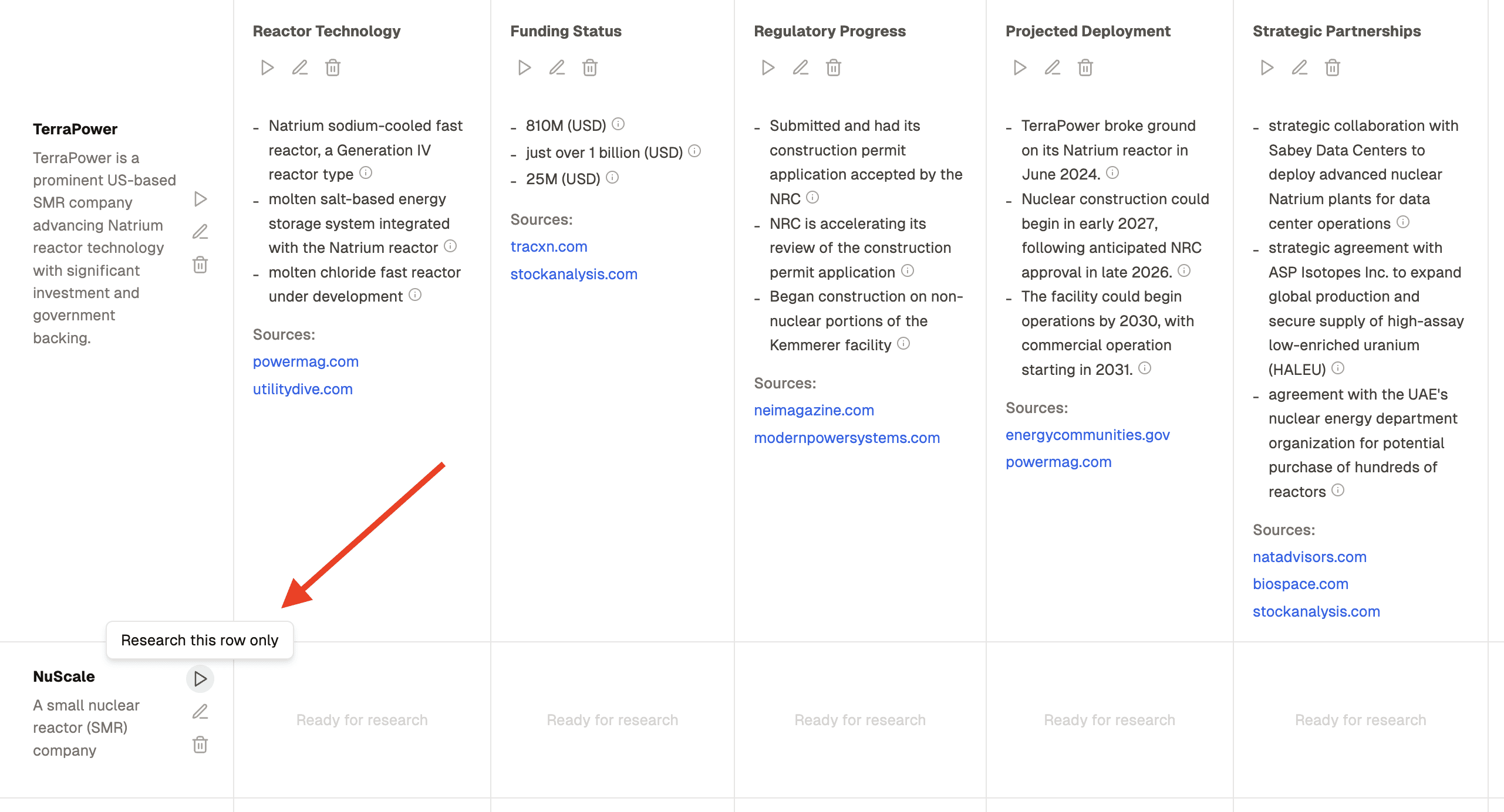Delete the Reactor Technology column

coord(333,67)
